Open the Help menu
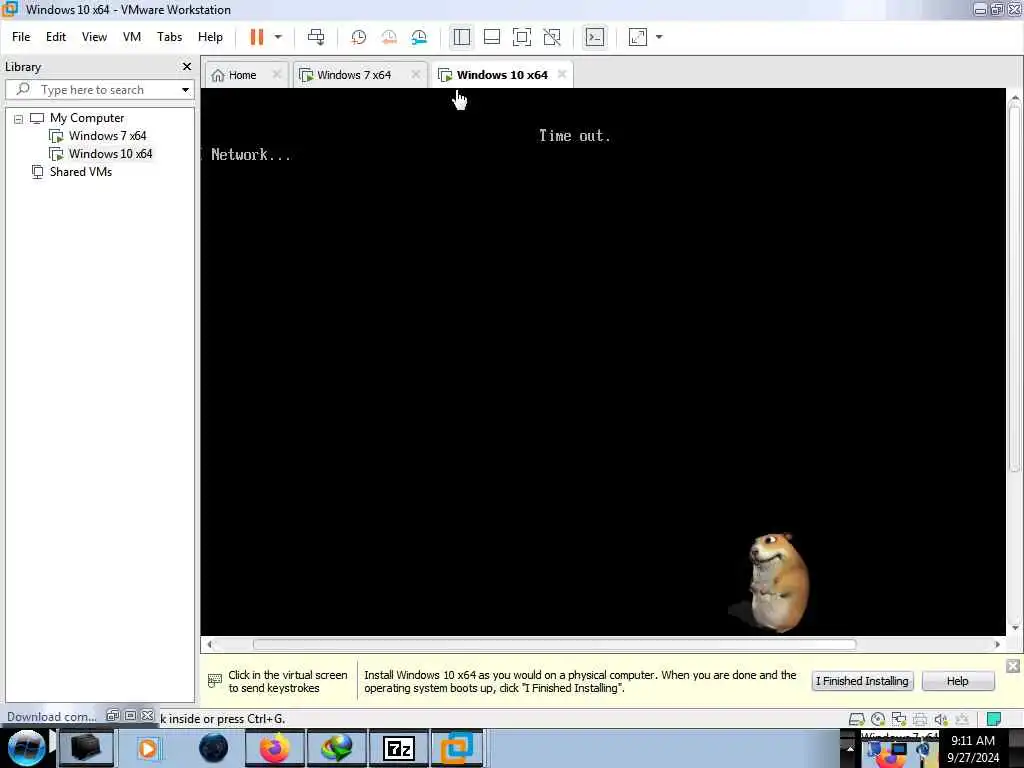This screenshot has height=768, width=1024. tap(210, 37)
